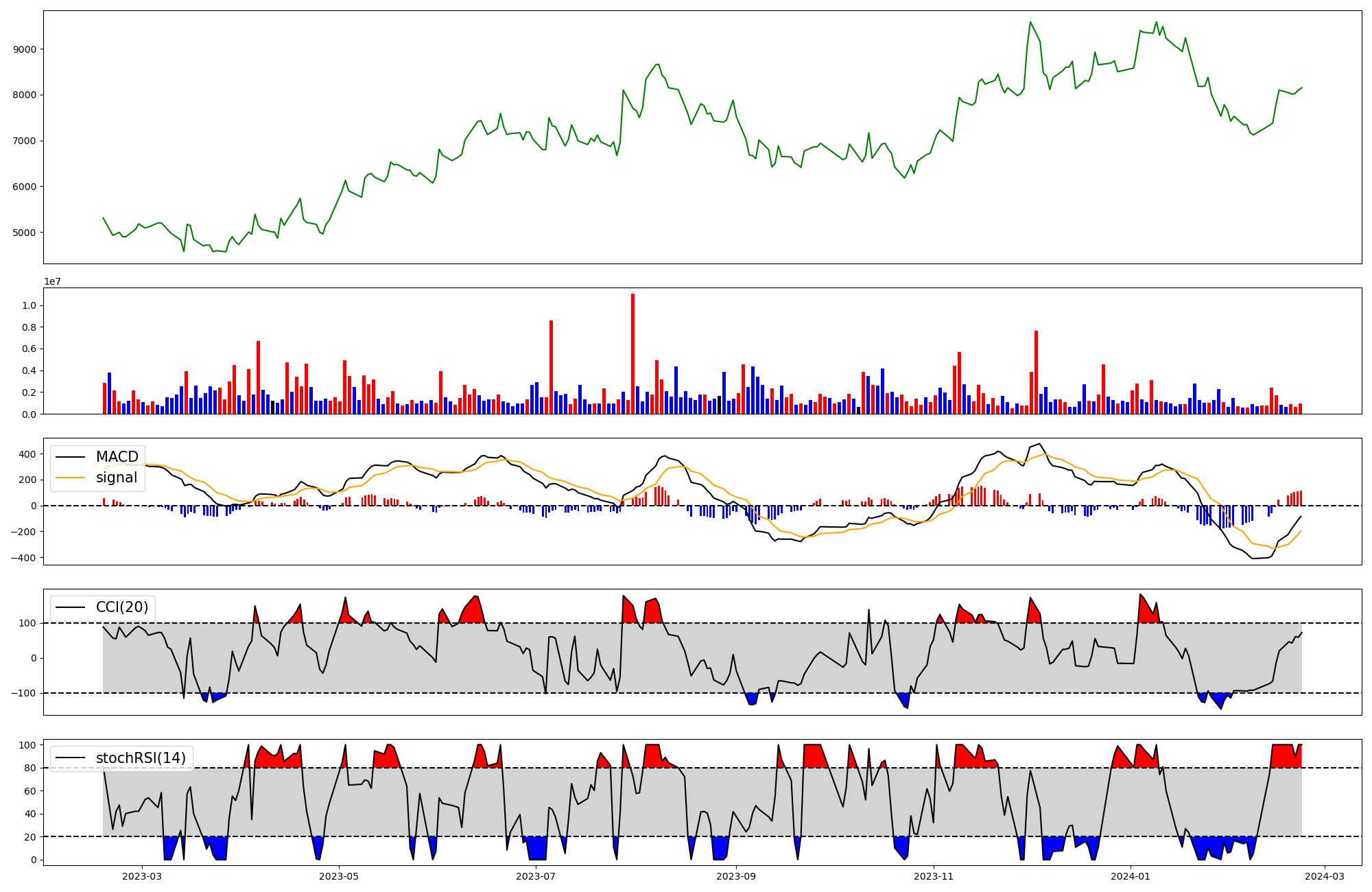Click the 2023-03 x-axis date label
Image resolution: width=1372 pixels, height=892 pixels.
pyautogui.click(x=142, y=876)
